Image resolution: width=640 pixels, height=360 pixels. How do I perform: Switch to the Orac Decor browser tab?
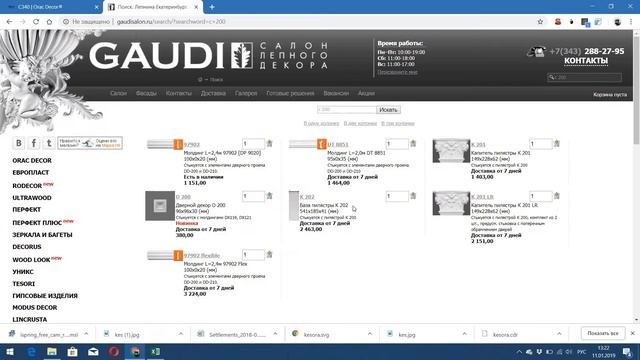click(x=51, y=7)
